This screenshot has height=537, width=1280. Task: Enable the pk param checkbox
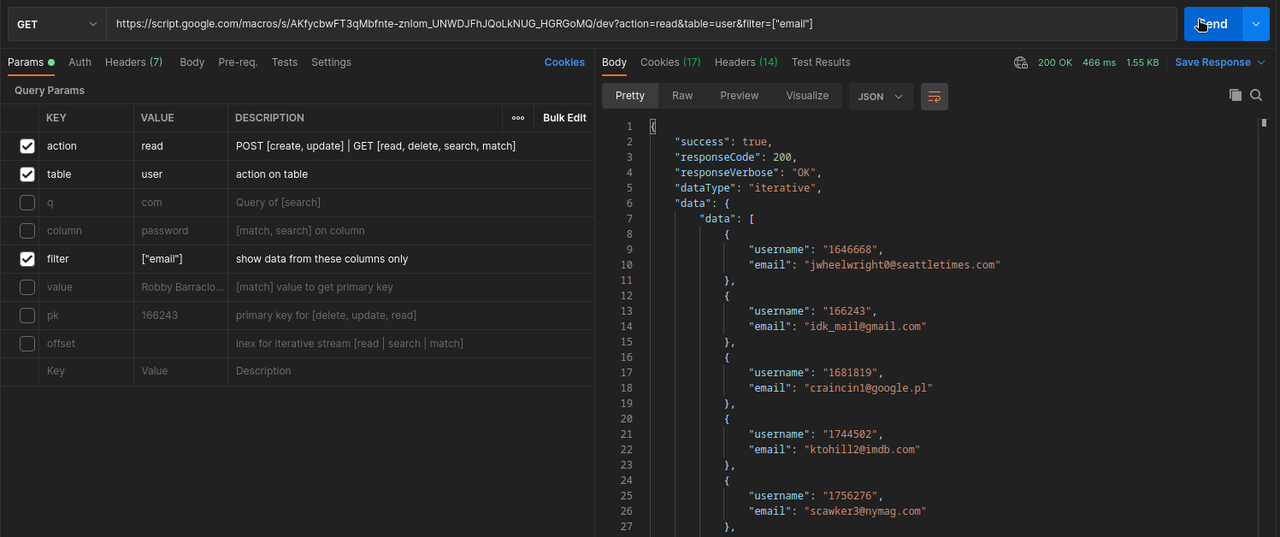[27, 315]
